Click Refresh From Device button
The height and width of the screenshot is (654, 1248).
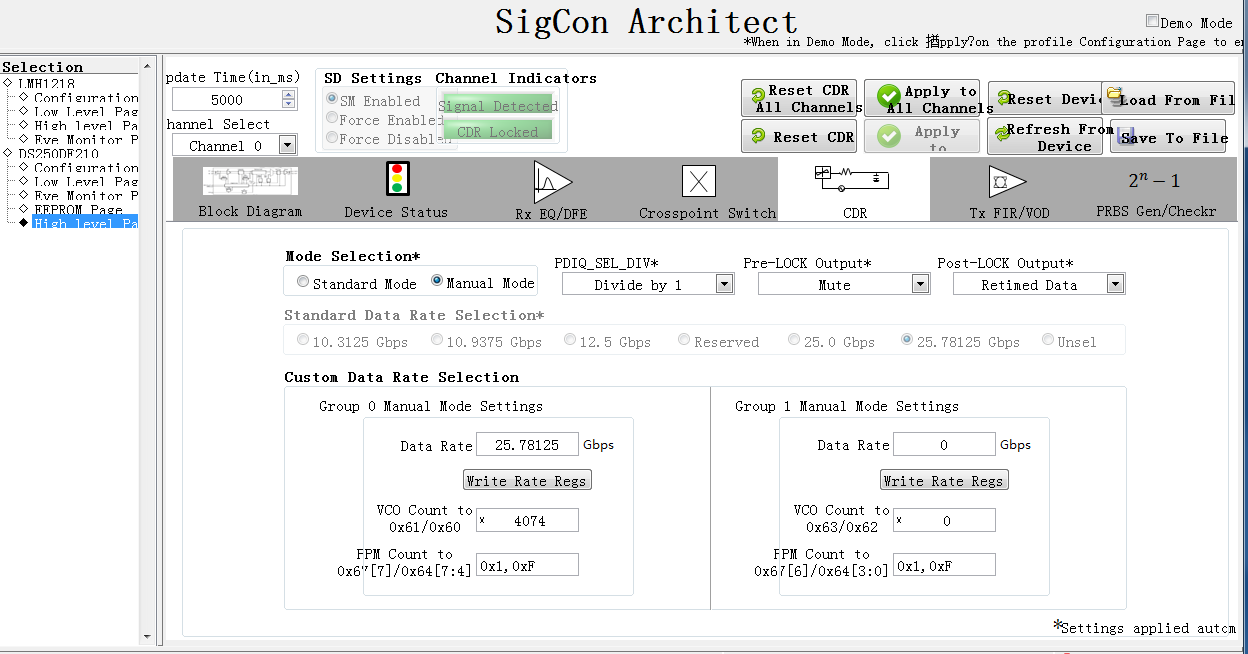(1044, 137)
